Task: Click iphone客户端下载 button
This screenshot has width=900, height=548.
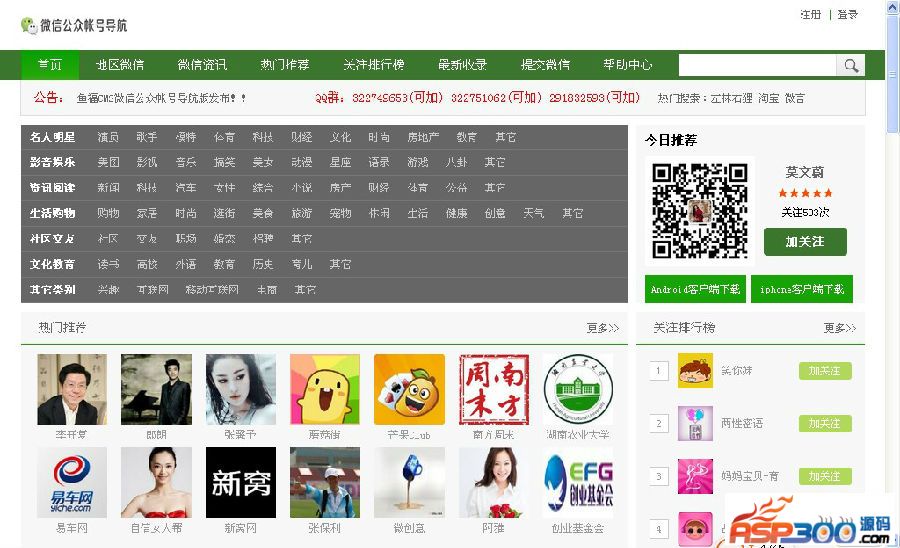Action: (802, 289)
